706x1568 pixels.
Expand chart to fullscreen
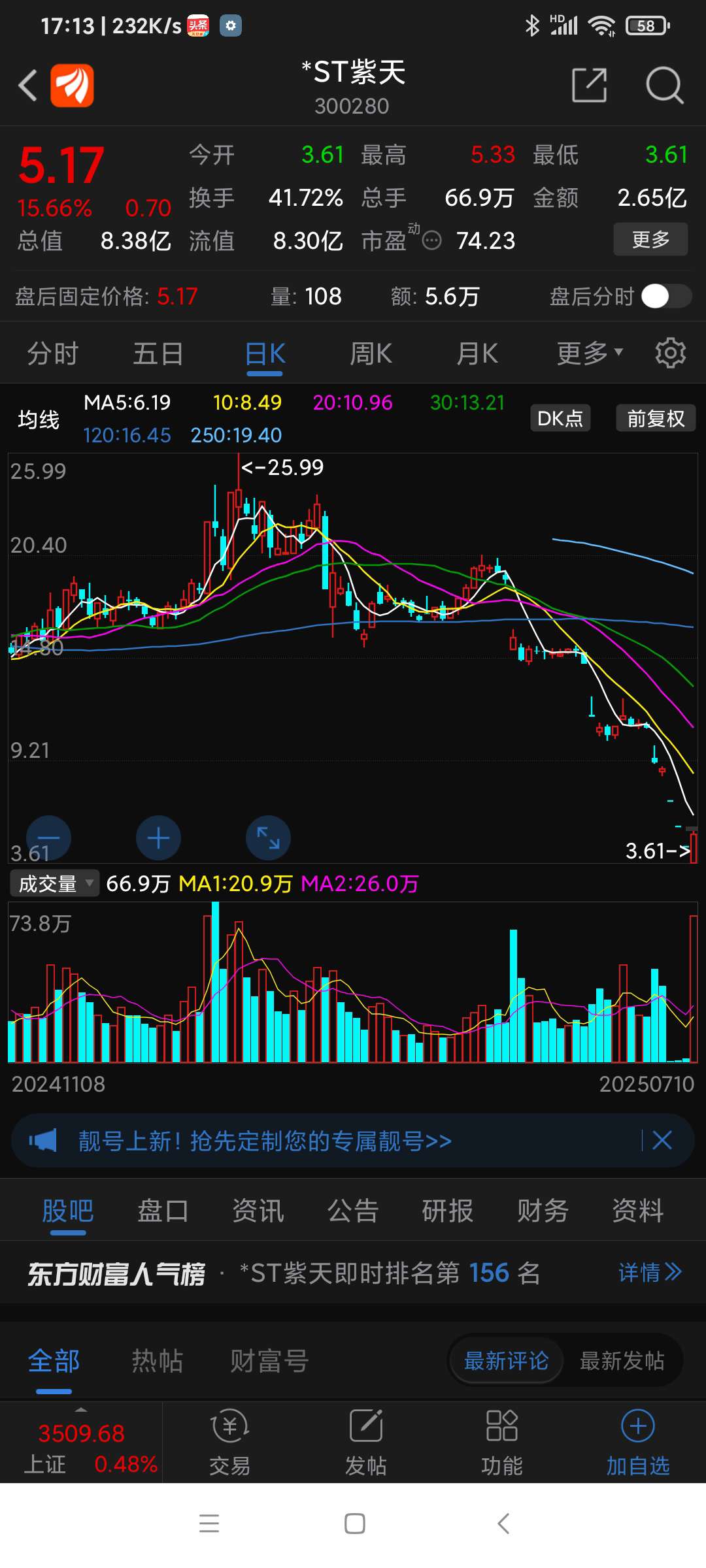point(268,838)
